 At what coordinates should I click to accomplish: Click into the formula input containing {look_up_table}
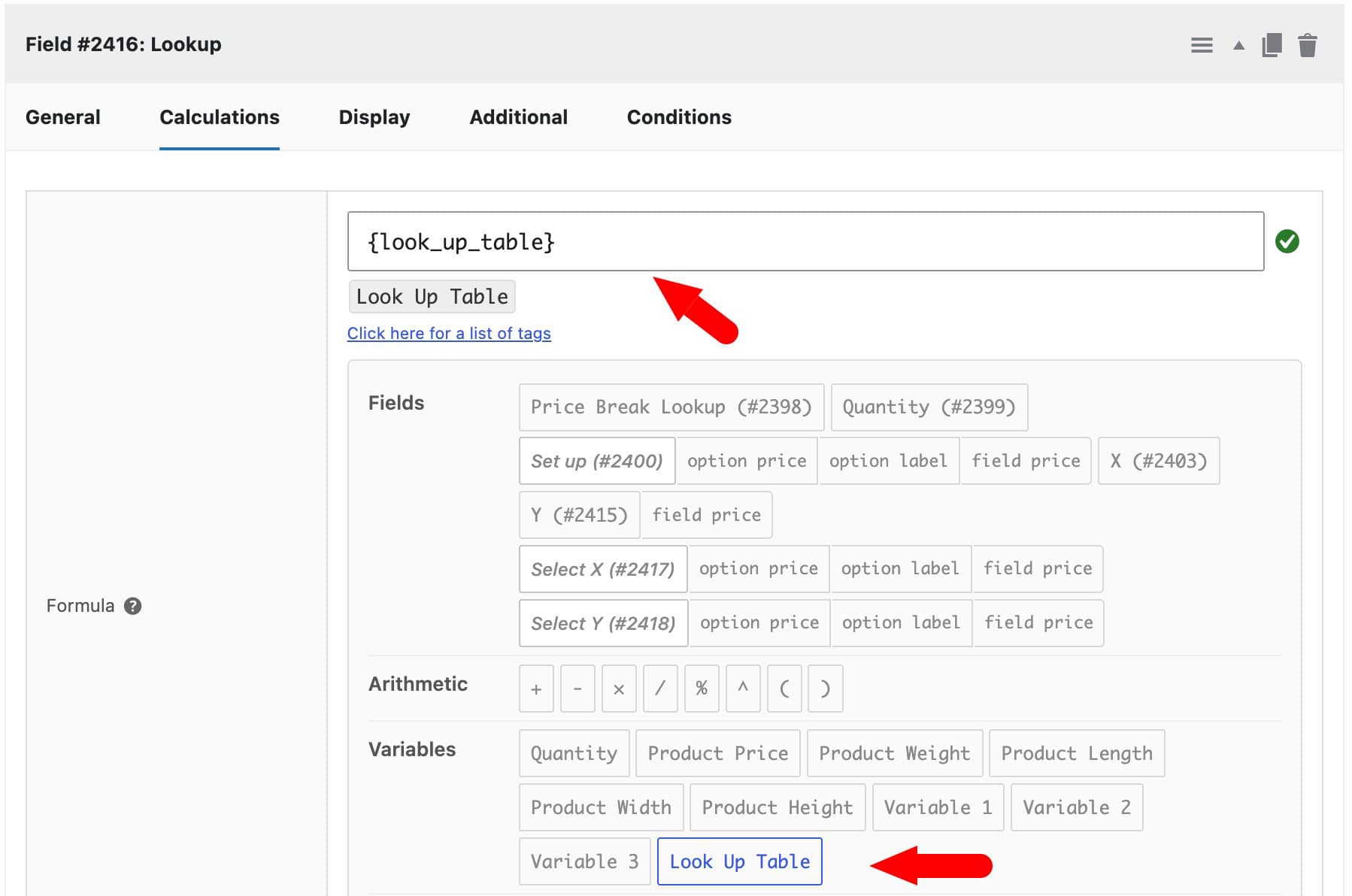tap(805, 241)
